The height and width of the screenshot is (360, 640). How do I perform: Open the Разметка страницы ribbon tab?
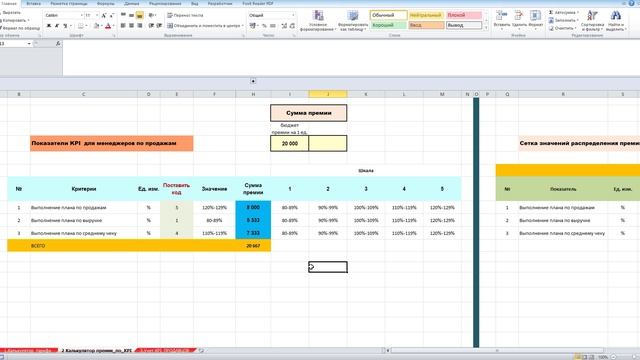pyautogui.click(x=69, y=3)
